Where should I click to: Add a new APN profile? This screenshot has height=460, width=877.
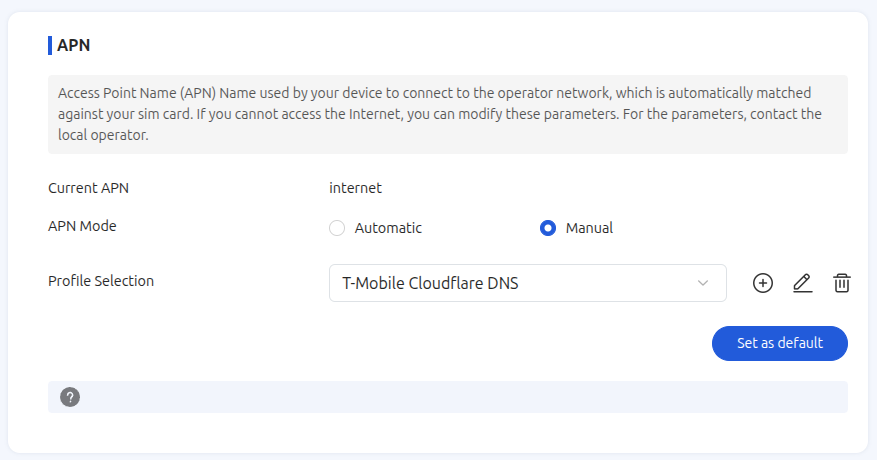[762, 283]
